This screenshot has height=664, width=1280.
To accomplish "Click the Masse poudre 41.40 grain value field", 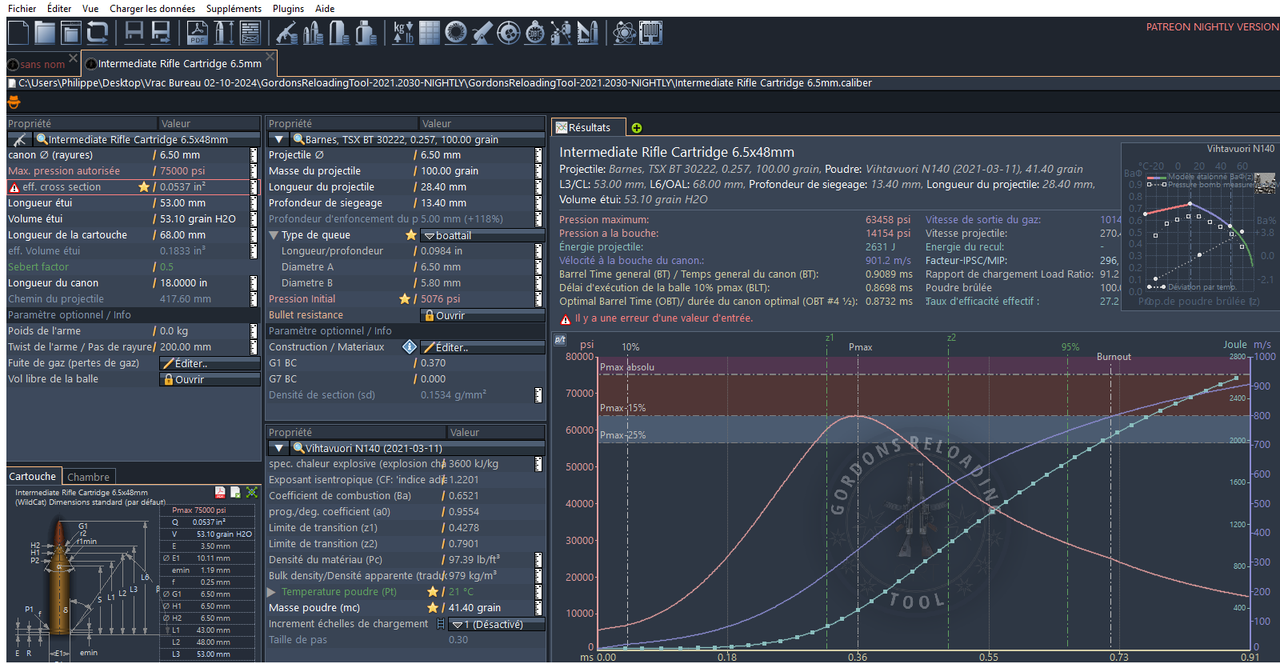I will (x=492, y=608).
